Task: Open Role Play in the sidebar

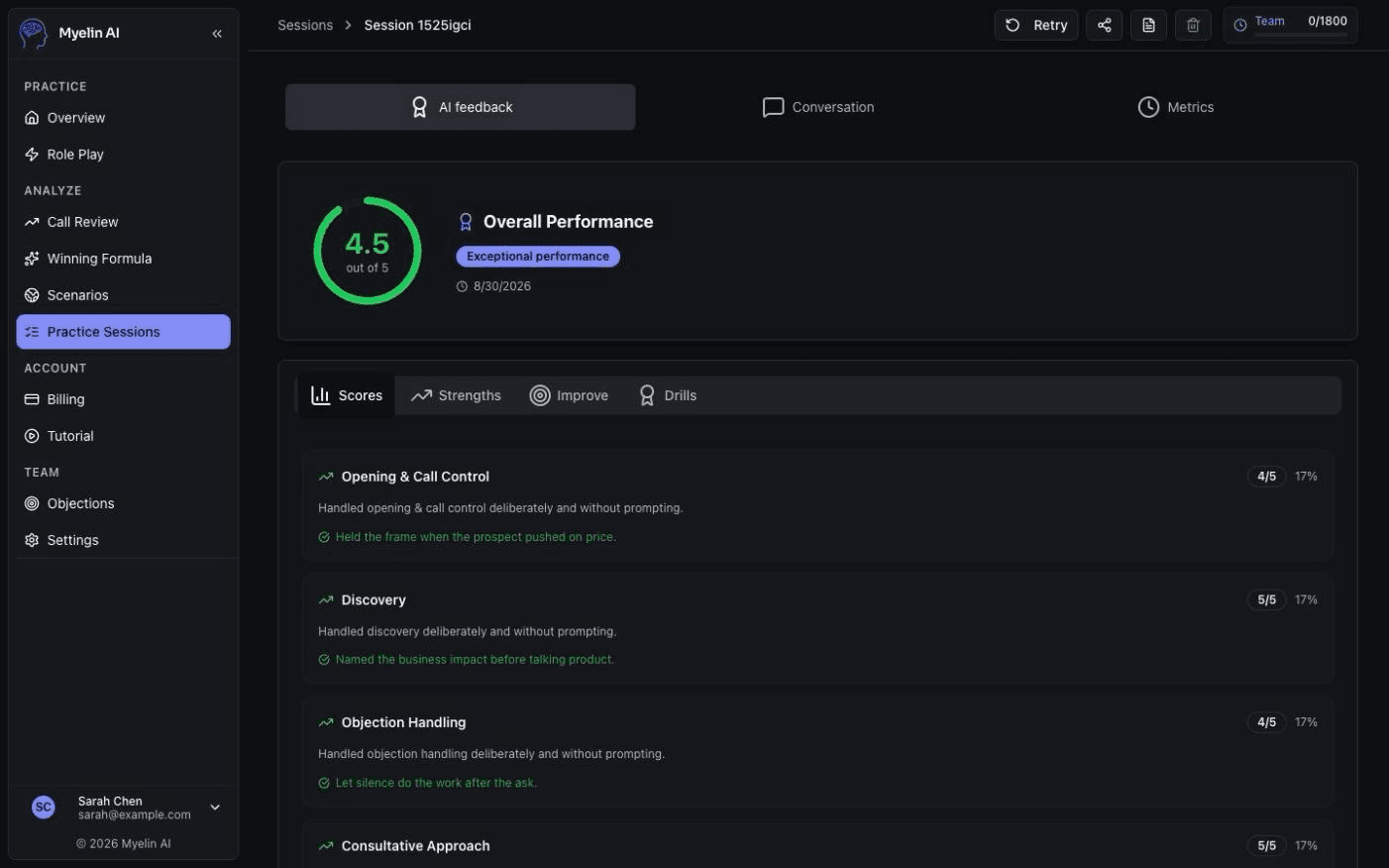Action: [x=123, y=155]
